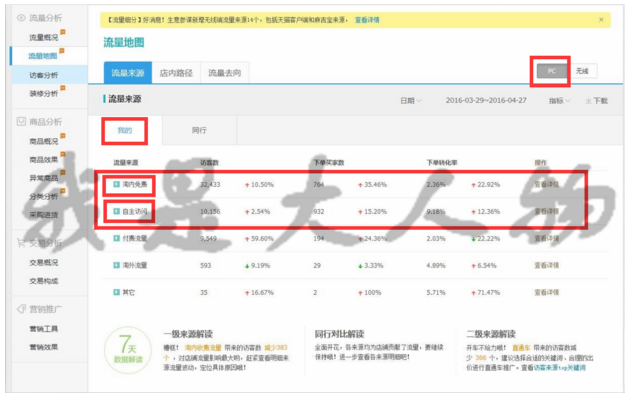629x401 pixels.
Task: Switch to the 无线 toggle
Action: [x=584, y=72]
